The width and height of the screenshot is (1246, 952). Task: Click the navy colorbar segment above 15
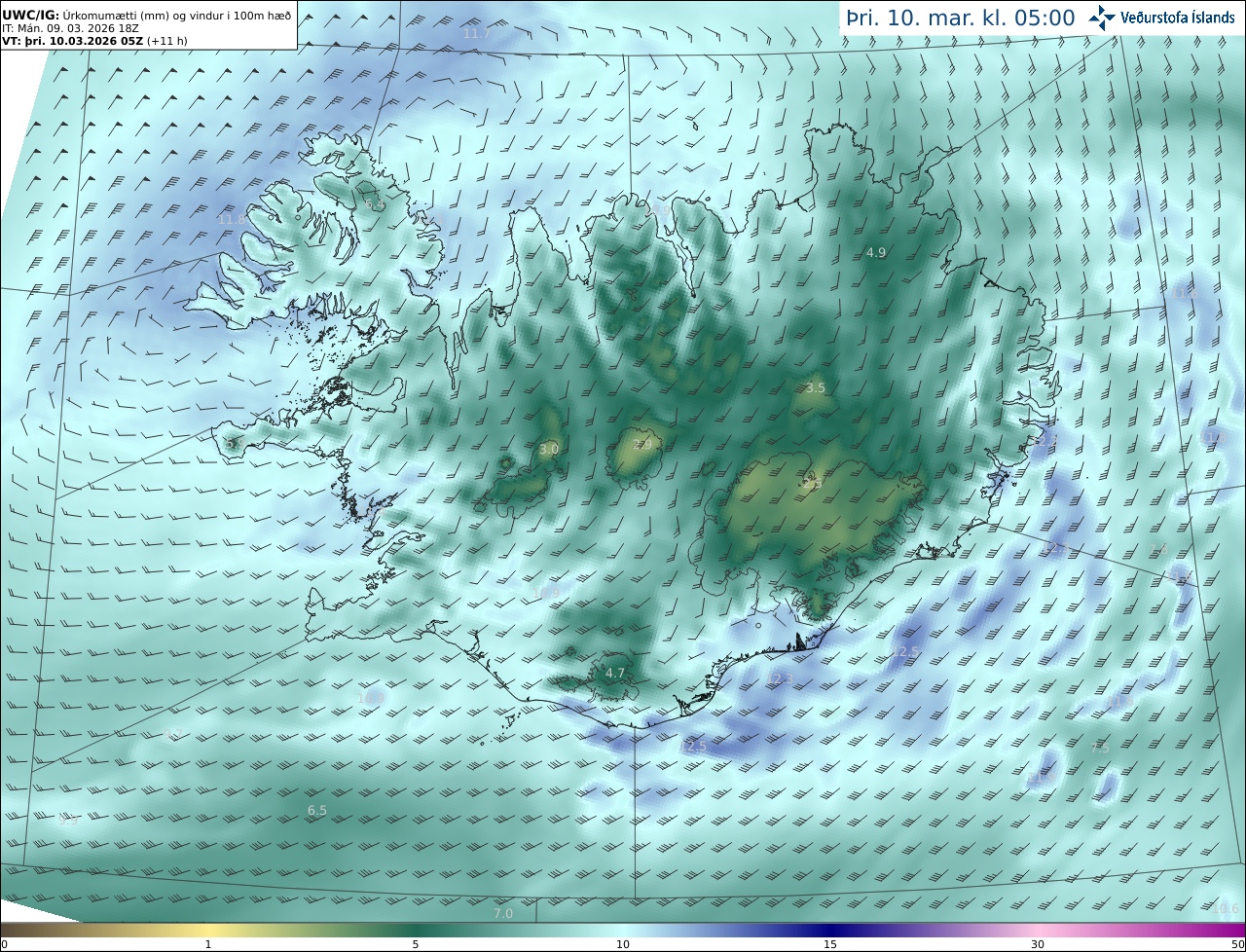[830, 930]
